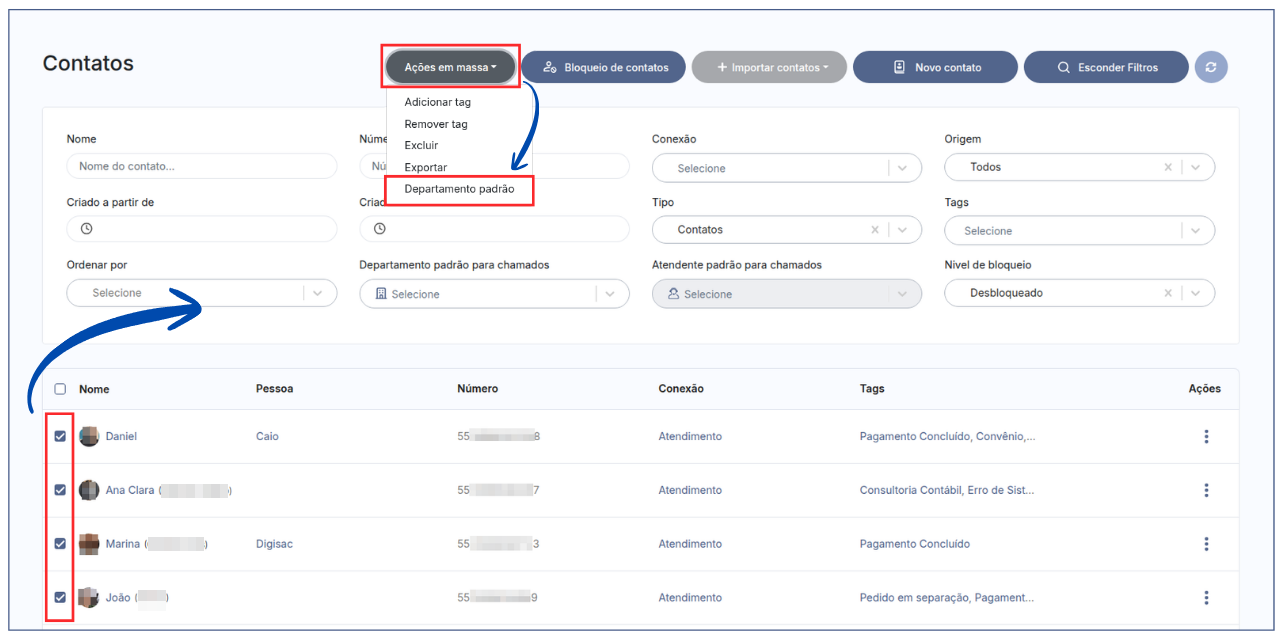Toggle the select-all checkbox in table header

tap(60, 389)
